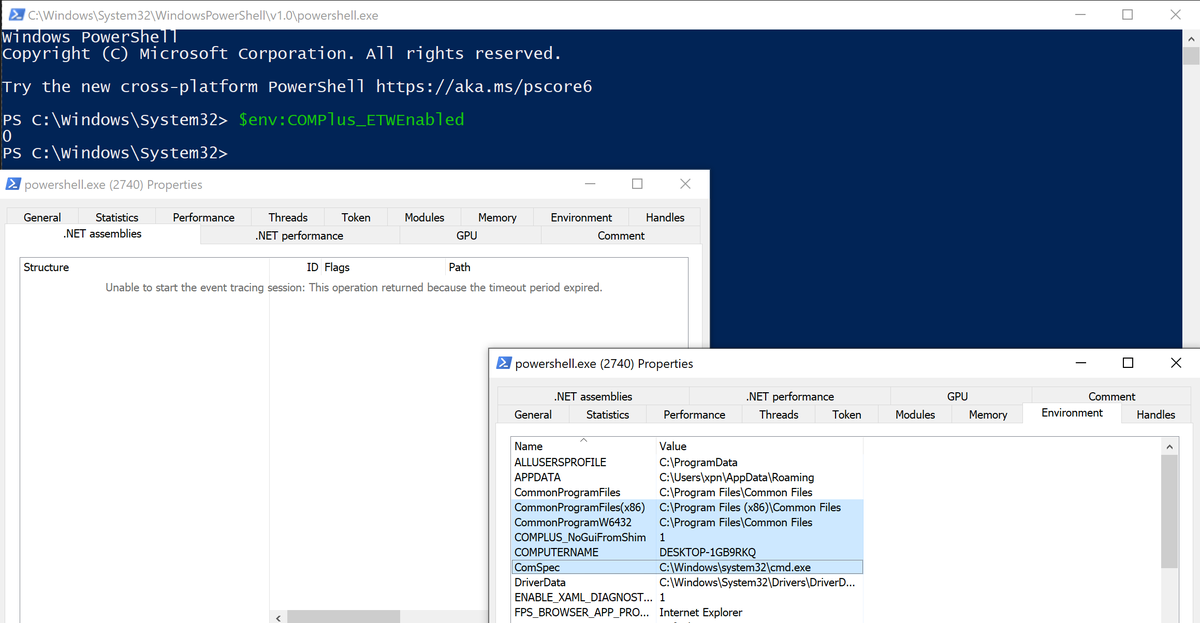This screenshot has width=1200, height=623.
Task: Click the $env:COMPlus_ETWEnabled command text
Action: [x=351, y=120]
